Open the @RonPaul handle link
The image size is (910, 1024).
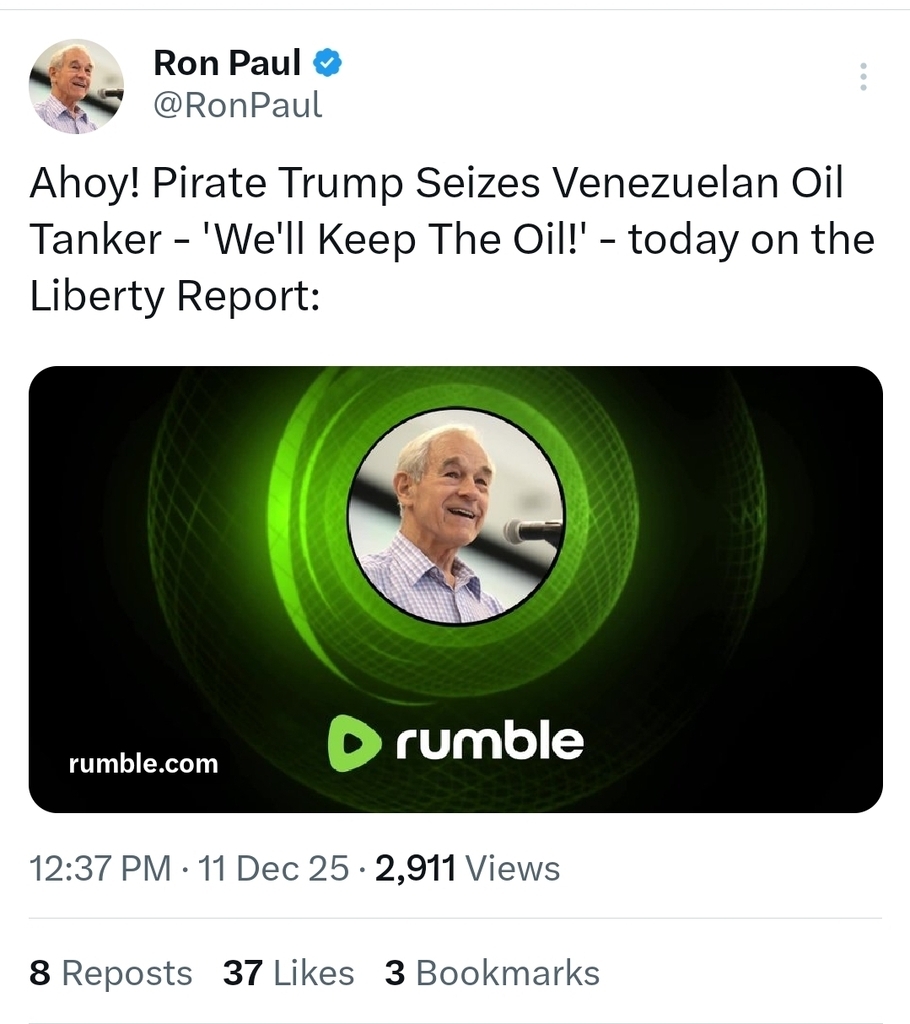(x=237, y=104)
